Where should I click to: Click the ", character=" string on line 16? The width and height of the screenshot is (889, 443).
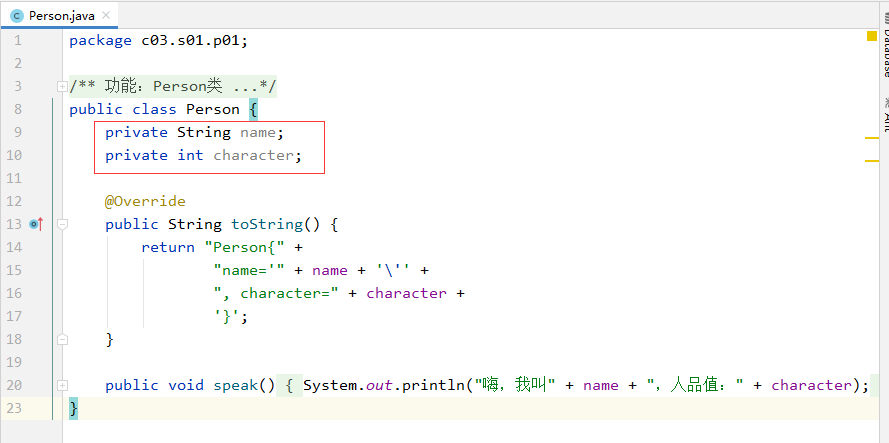(276, 293)
